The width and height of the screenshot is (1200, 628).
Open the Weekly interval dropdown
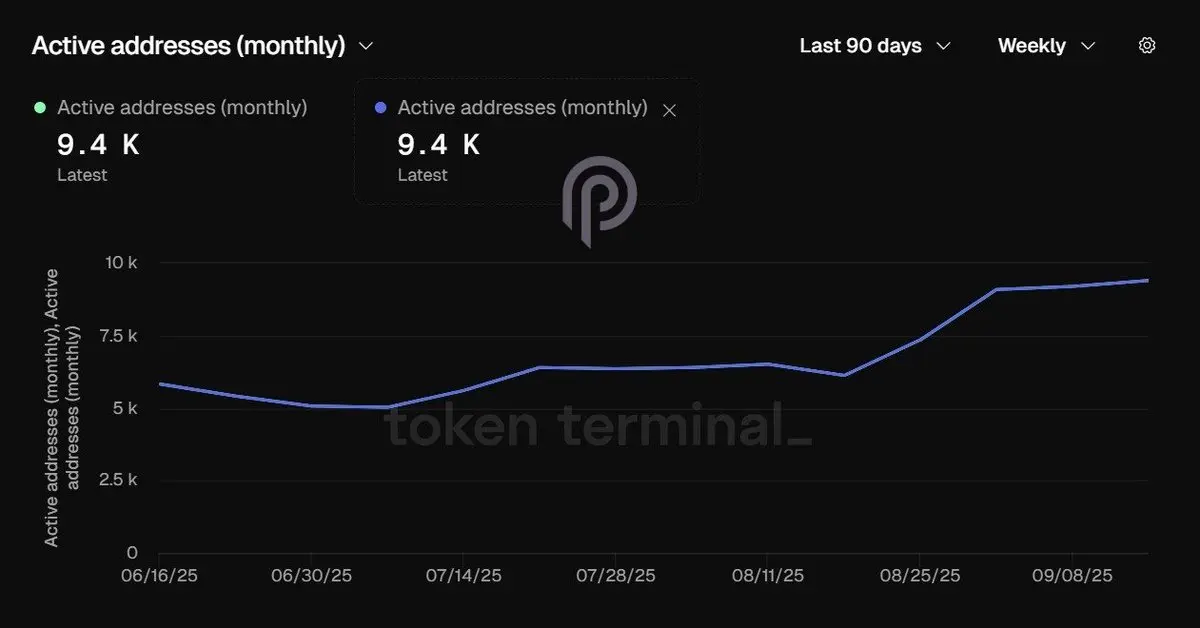click(x=1047, y=46)
